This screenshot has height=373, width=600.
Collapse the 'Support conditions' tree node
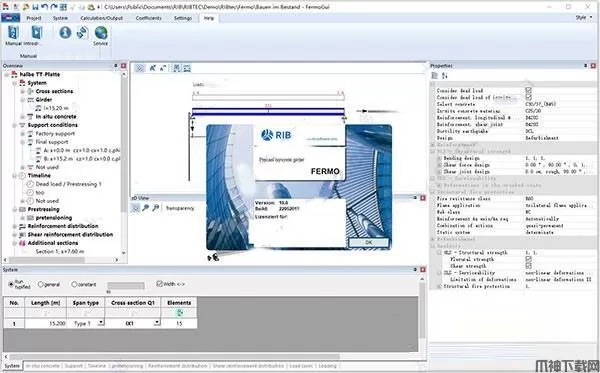(15, 125)
